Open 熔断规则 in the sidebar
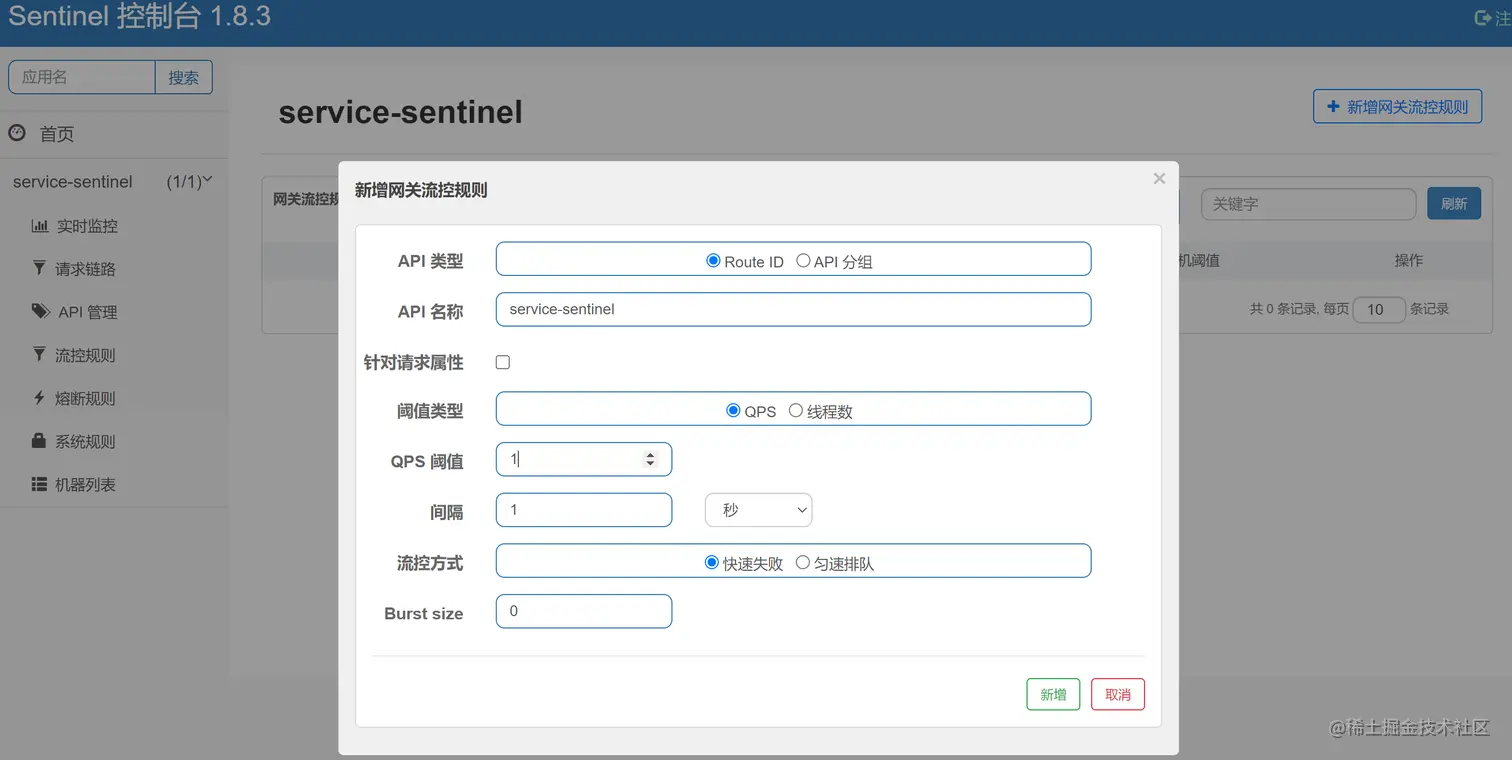This screenshot has width=1512, height=760. click(86, 398)
